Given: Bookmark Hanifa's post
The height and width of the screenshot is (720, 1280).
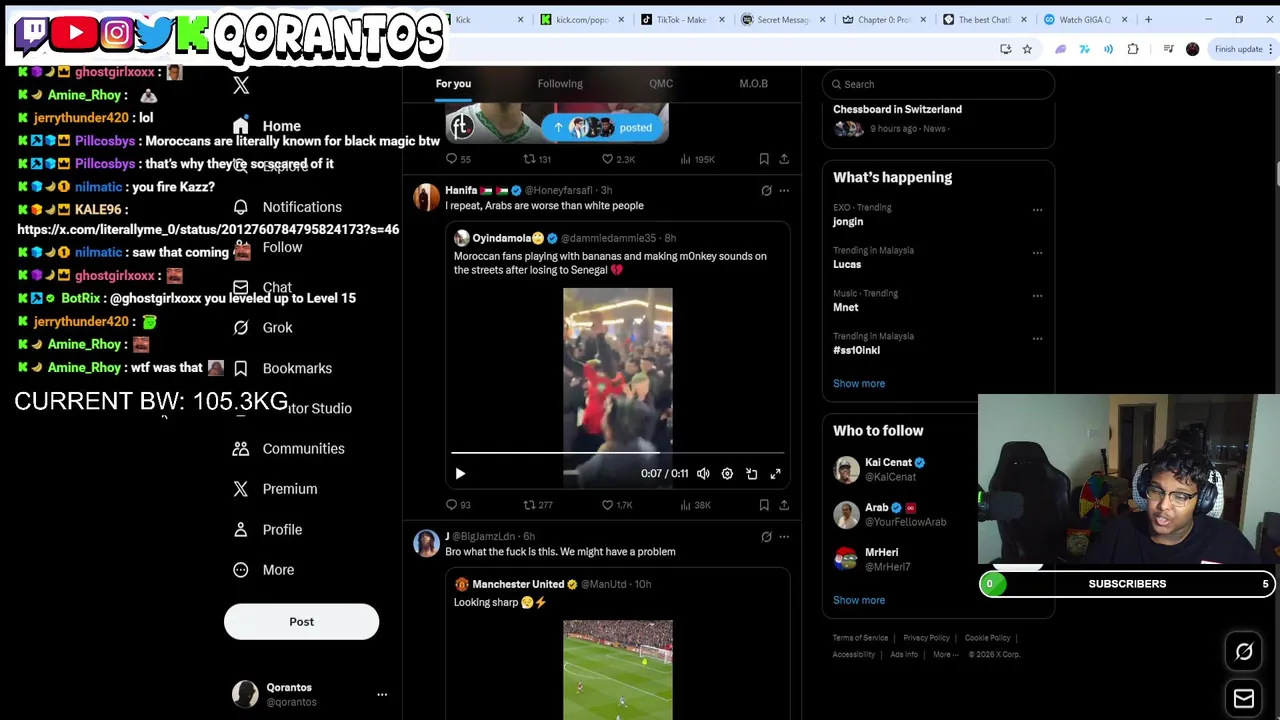Looking at the screenshot, I should pyautogui.click(x=764, y=505).
